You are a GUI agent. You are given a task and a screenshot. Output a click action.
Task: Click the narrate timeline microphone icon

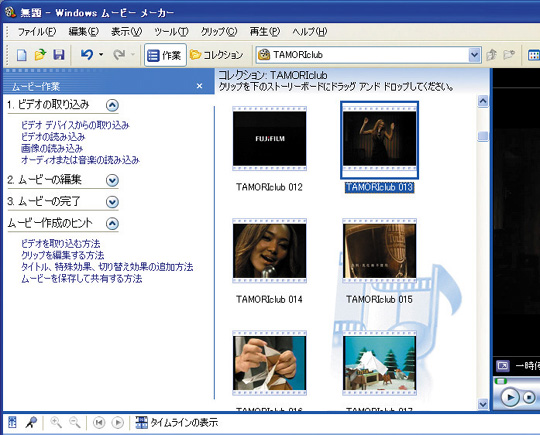[31, 422]
